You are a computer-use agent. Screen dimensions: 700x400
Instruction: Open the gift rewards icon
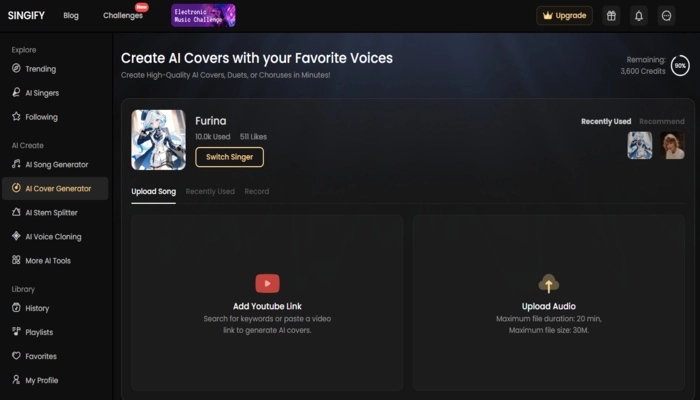tap(611, 16)
